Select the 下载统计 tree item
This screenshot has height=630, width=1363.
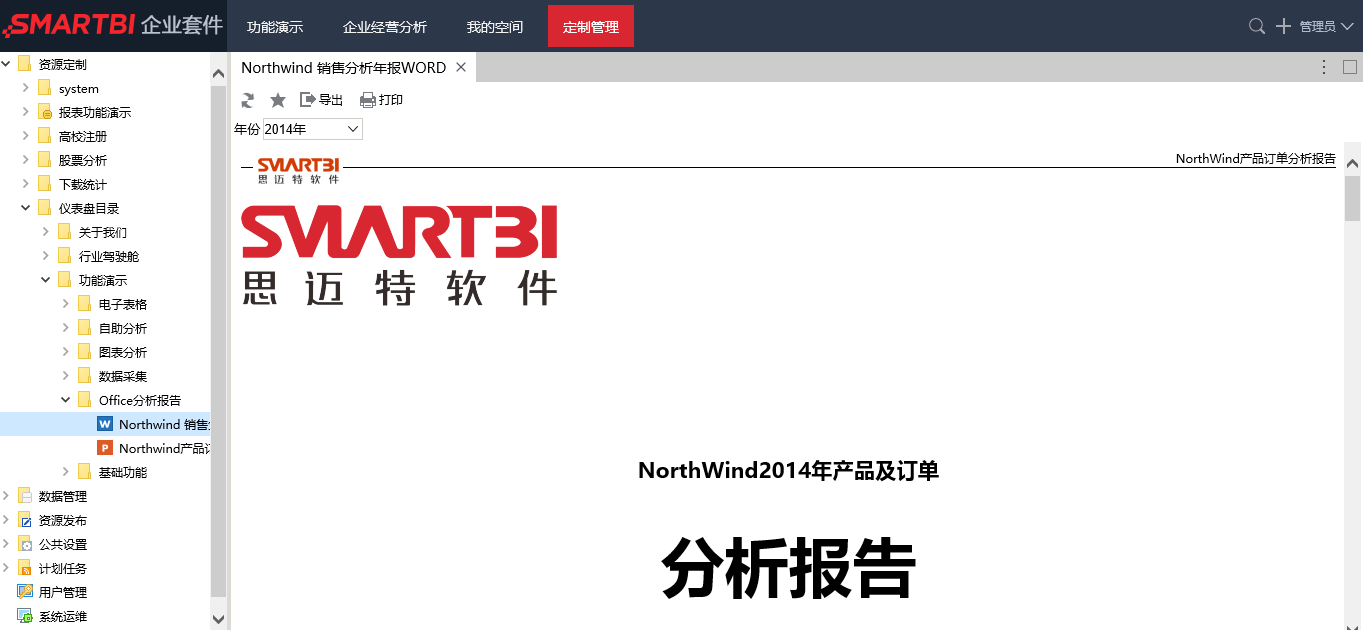point(83,184)
